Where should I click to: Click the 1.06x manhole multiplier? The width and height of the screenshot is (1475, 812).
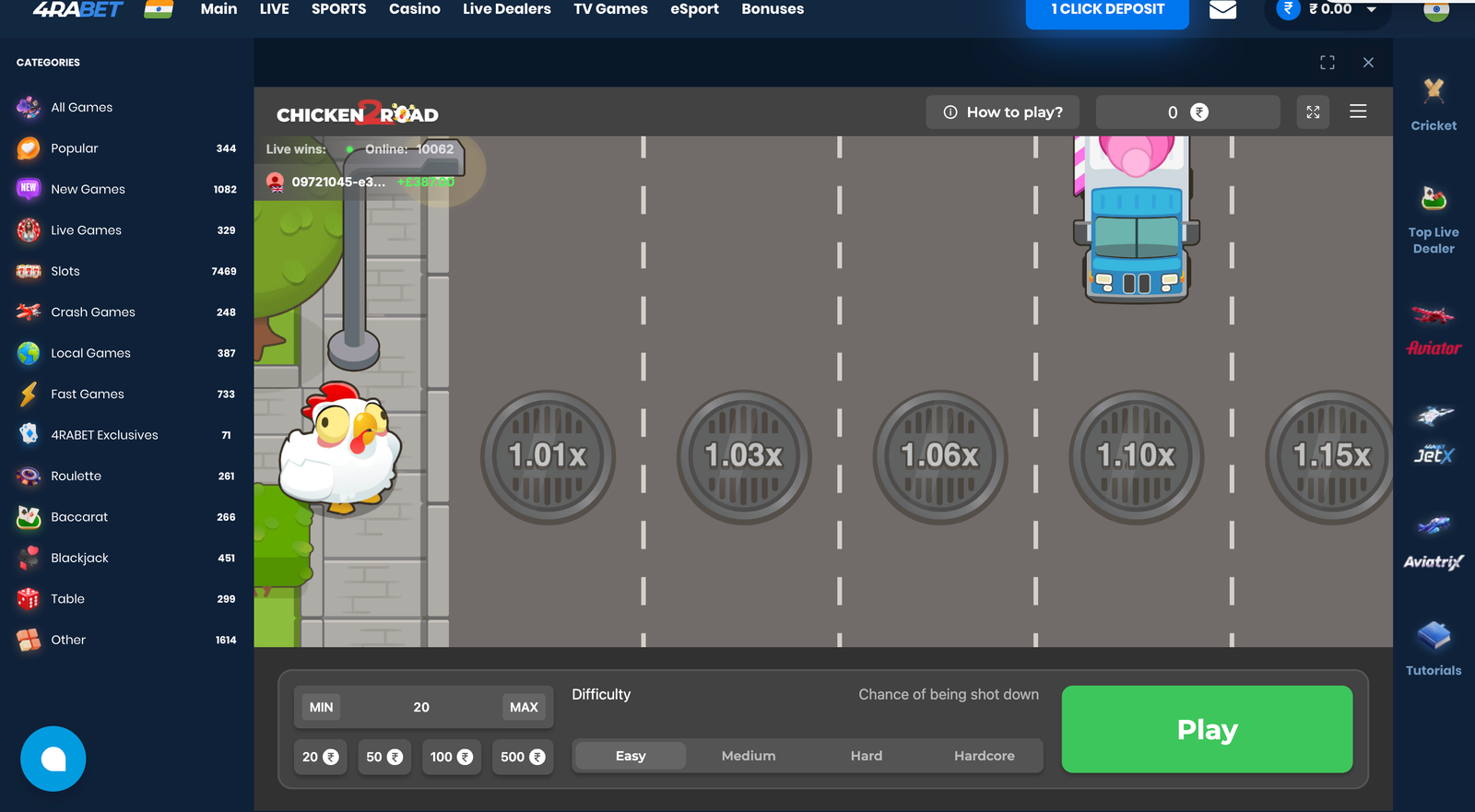(x=940, y=456)
